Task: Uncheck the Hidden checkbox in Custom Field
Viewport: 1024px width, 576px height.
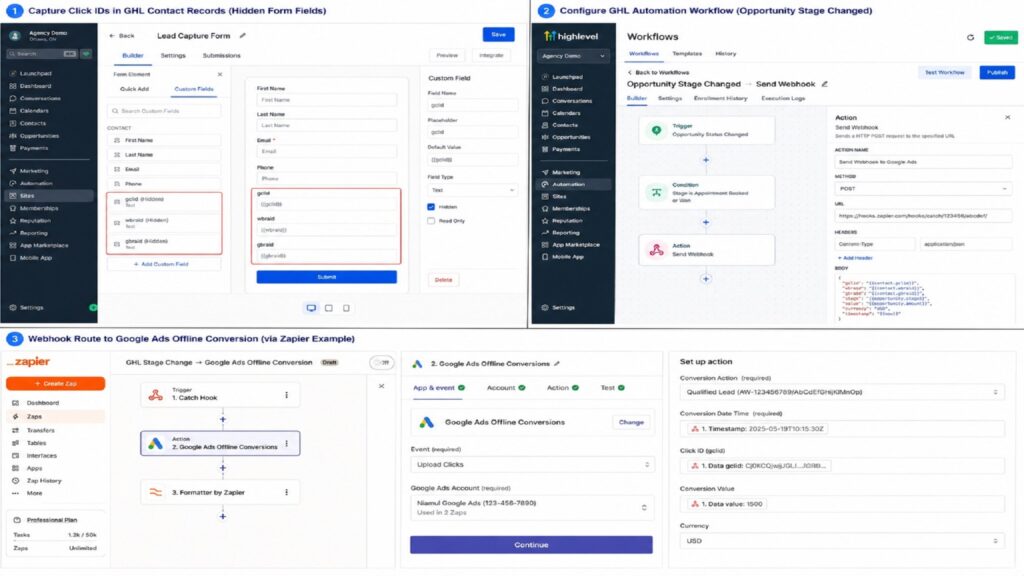Action: coord(431,206)
